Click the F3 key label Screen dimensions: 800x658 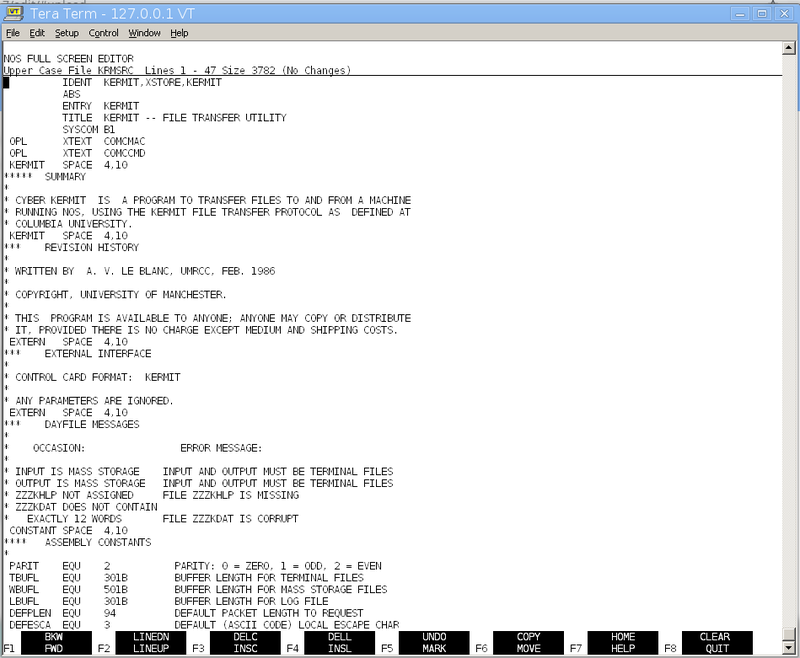198,649
